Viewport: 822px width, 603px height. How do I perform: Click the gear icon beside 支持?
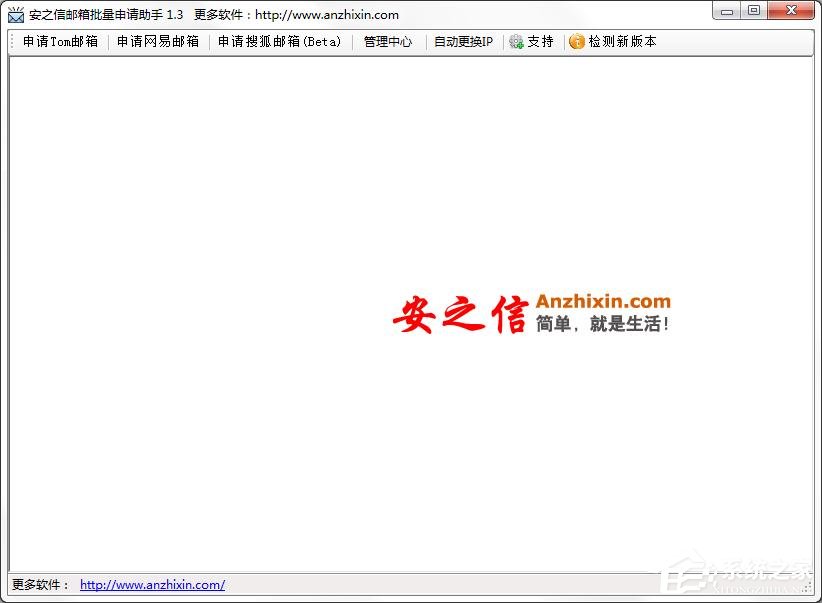coord(516,42)
